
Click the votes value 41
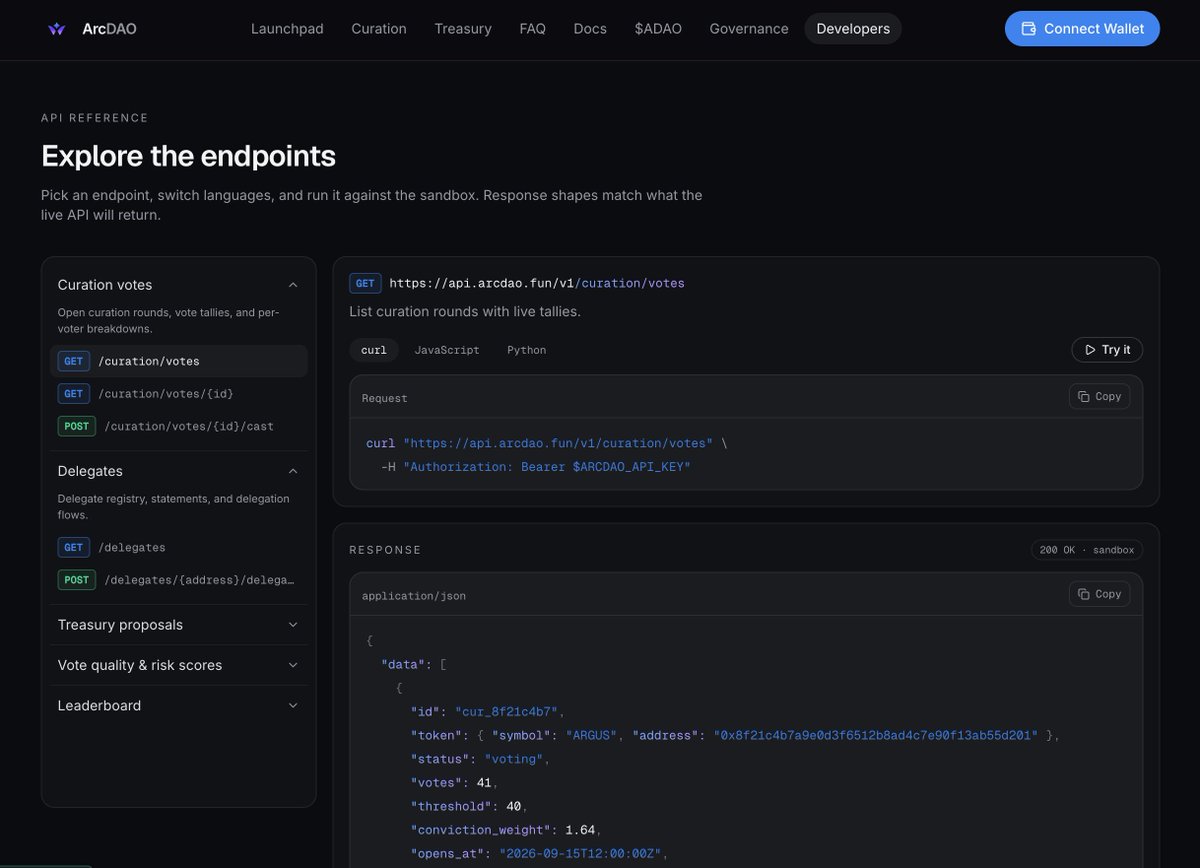pos(484,783)
